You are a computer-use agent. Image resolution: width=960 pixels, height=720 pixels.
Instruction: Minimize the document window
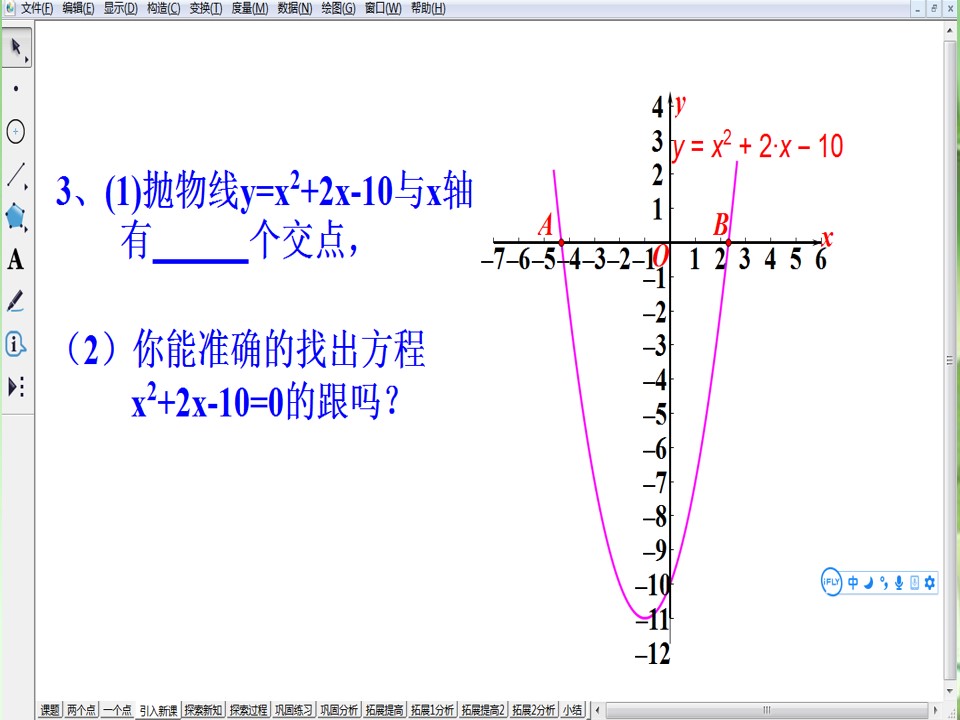coord(917,9)
